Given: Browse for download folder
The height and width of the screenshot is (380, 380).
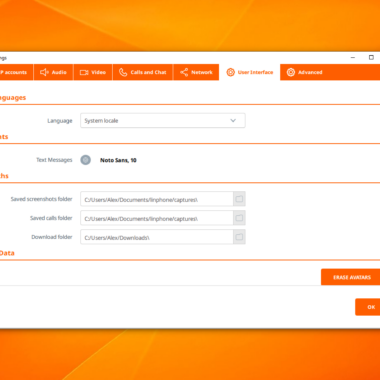Looking at the screenshot, I should coord(239,237).
